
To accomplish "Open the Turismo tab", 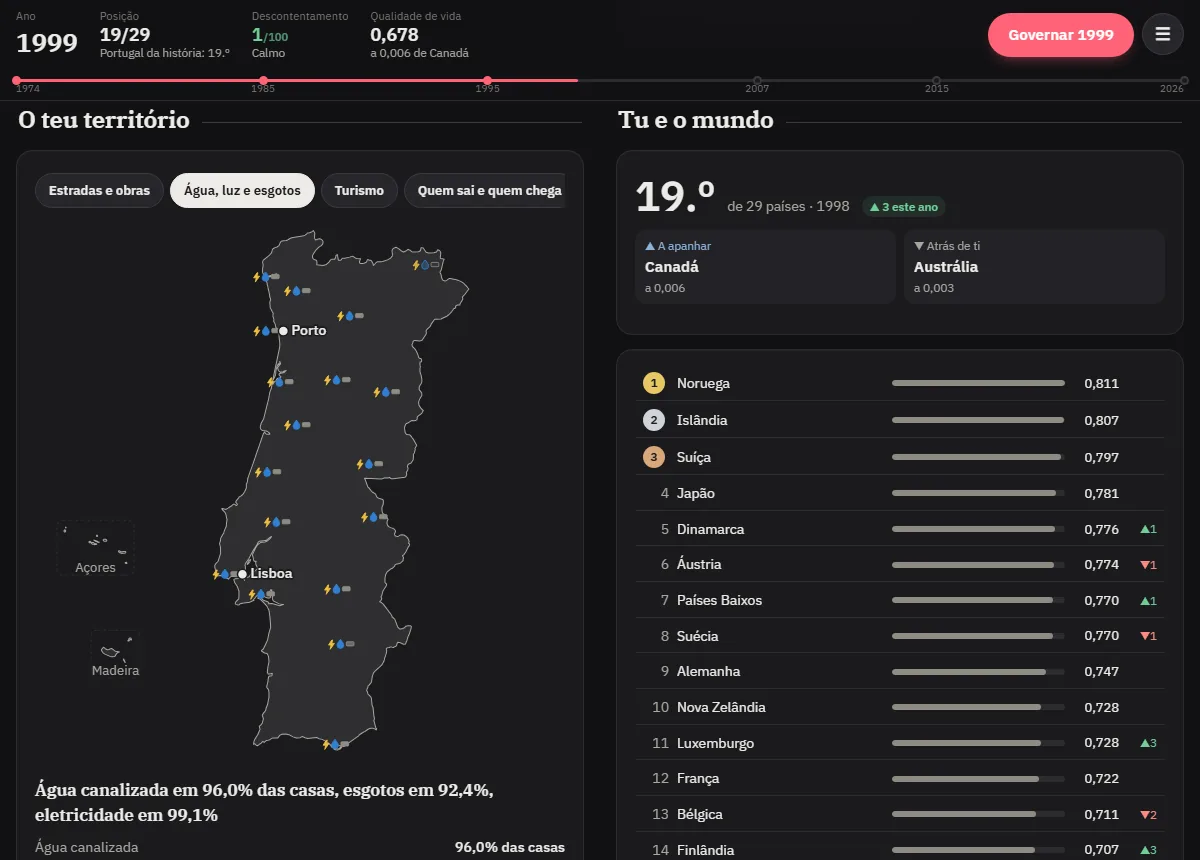I will (359, 190).
